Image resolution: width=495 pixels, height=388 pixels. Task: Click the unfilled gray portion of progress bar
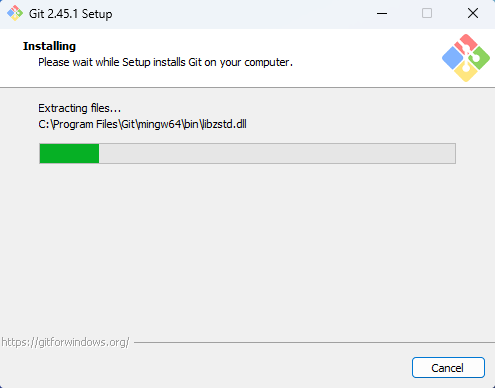[x=277, y=153]
